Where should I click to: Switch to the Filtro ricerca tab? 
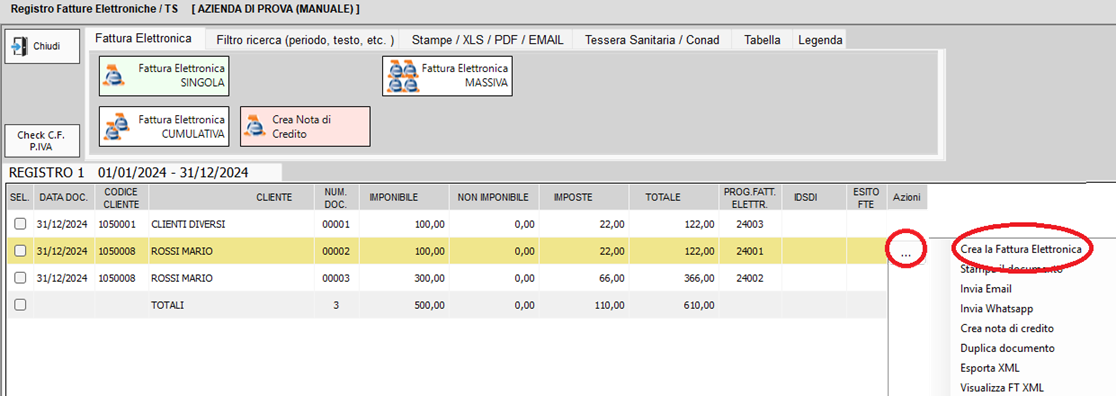point(305,40)
